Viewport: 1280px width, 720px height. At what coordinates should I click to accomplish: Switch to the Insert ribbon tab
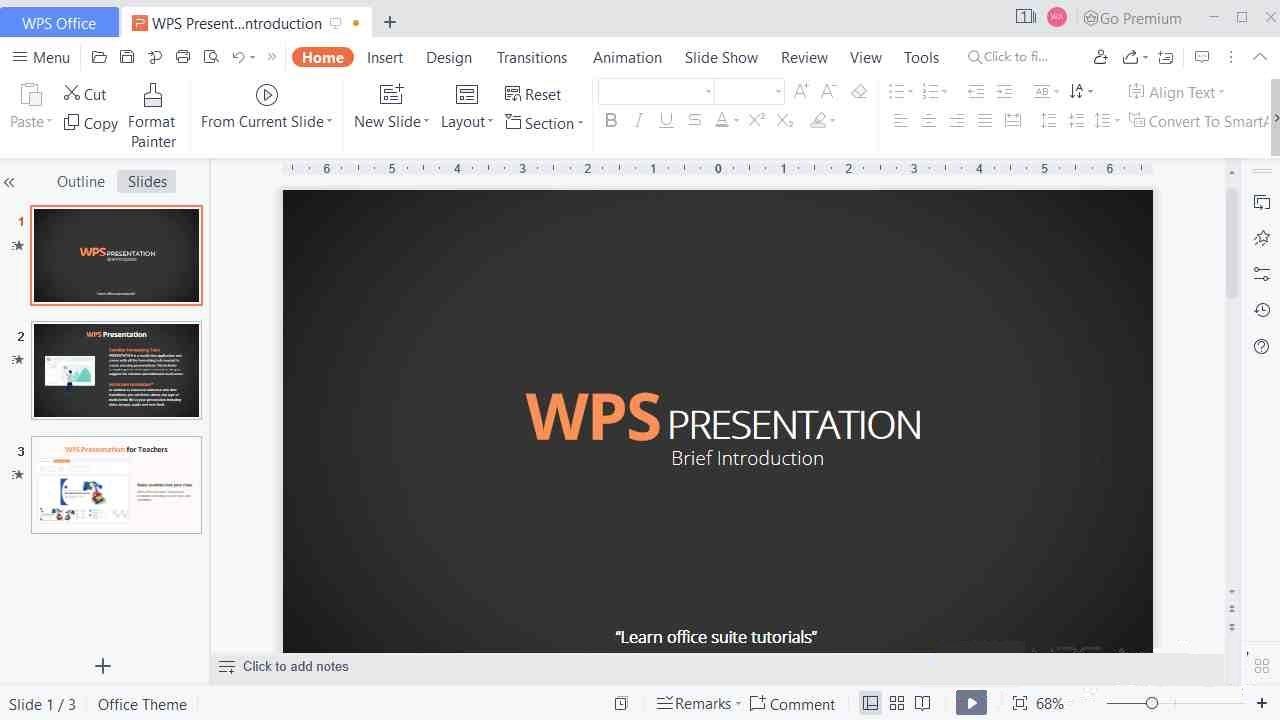385,57
